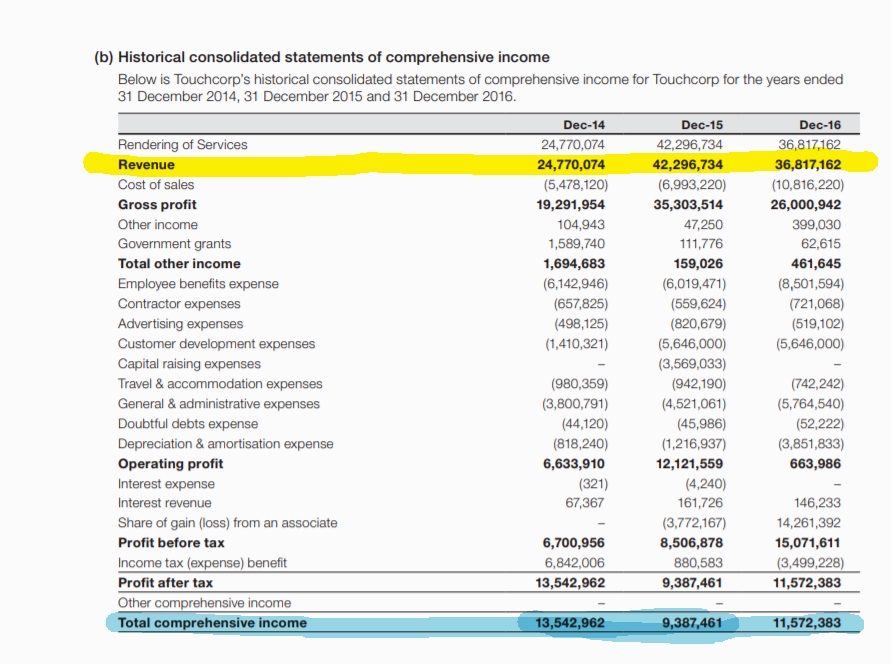Select Cost of sales value (10,816,220)
891x664 pixels.
807,185
